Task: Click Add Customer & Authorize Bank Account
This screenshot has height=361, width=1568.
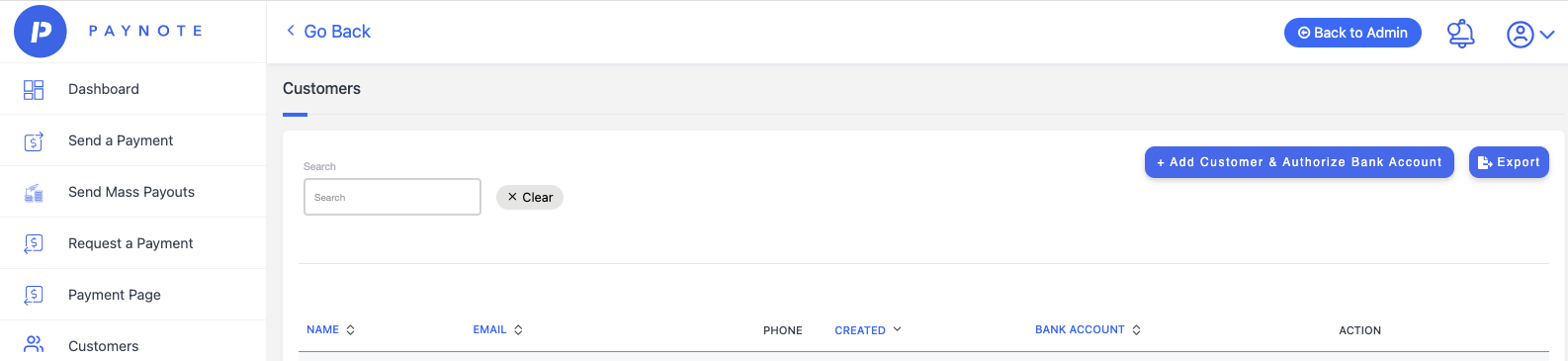Action: pyautogui.click(x=1299, y=162)
